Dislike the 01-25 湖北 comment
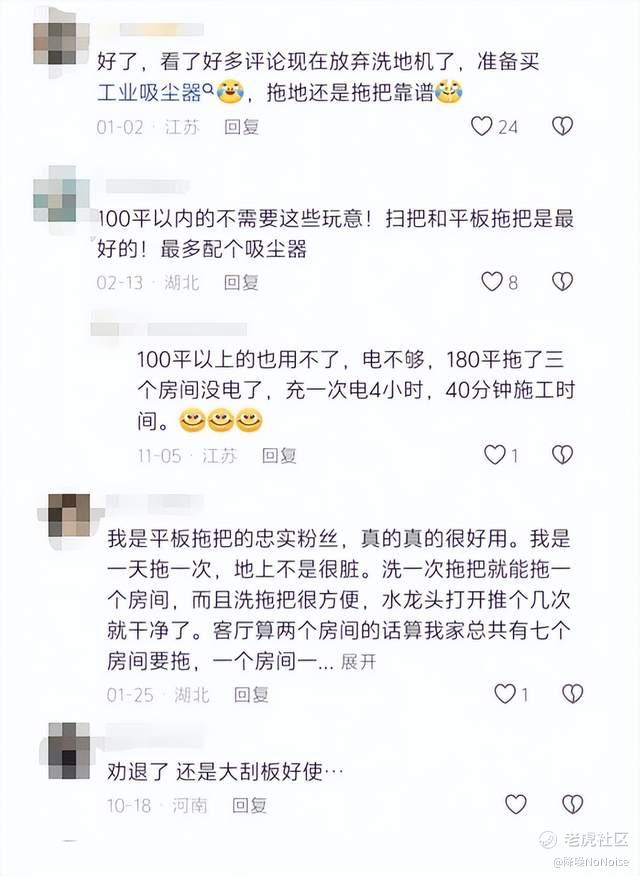This screenshot has width=640, height=876. coord(572,694)
